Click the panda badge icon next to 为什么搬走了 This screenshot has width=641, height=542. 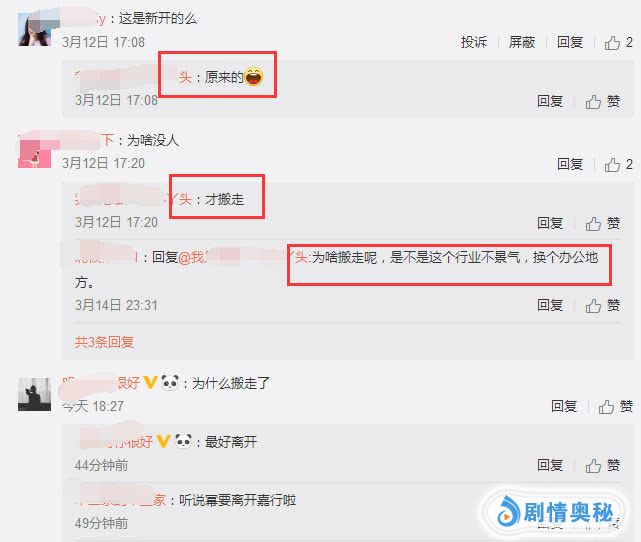coord(170,383)
